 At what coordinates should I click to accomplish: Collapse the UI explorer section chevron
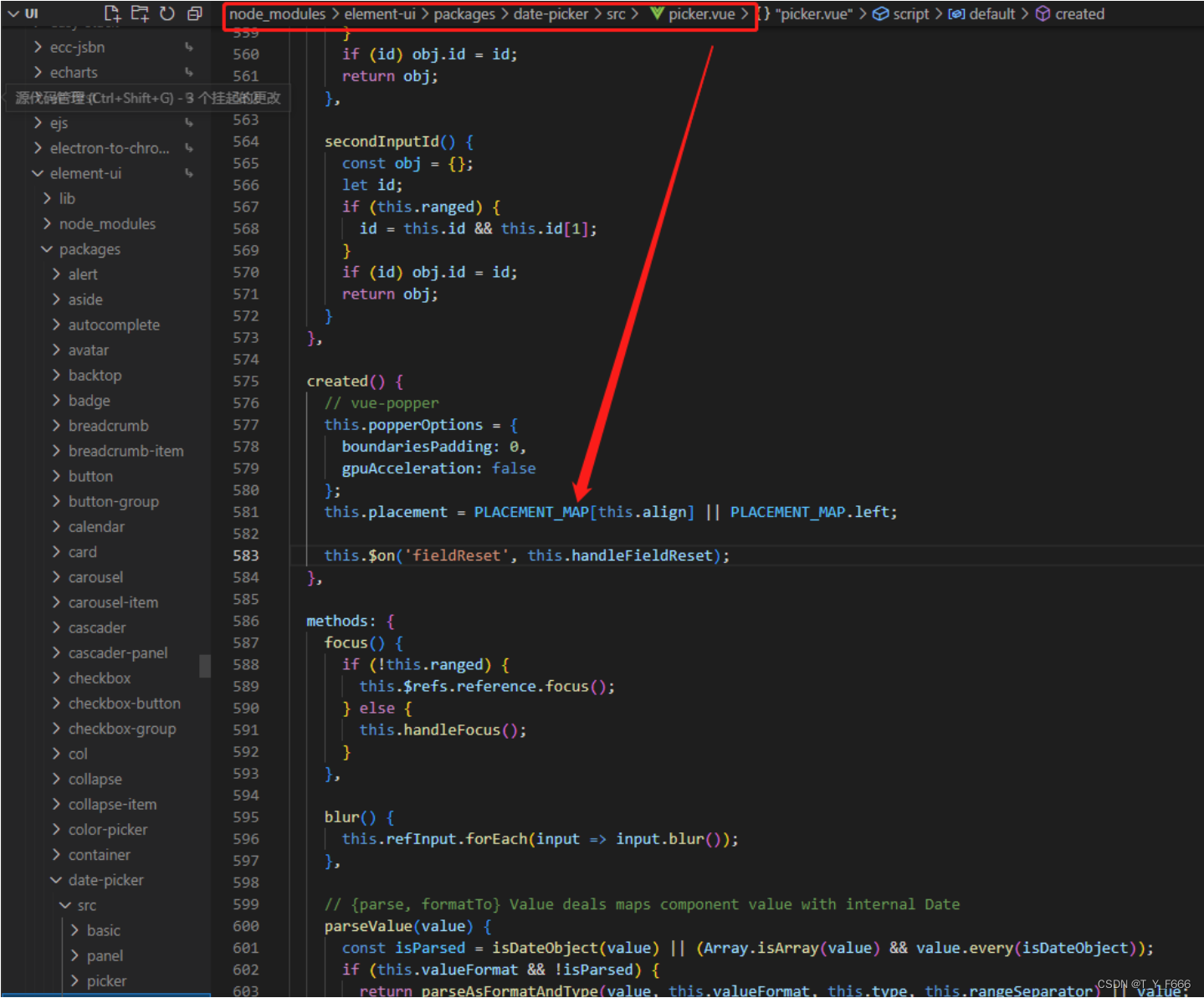pos(13,13)
